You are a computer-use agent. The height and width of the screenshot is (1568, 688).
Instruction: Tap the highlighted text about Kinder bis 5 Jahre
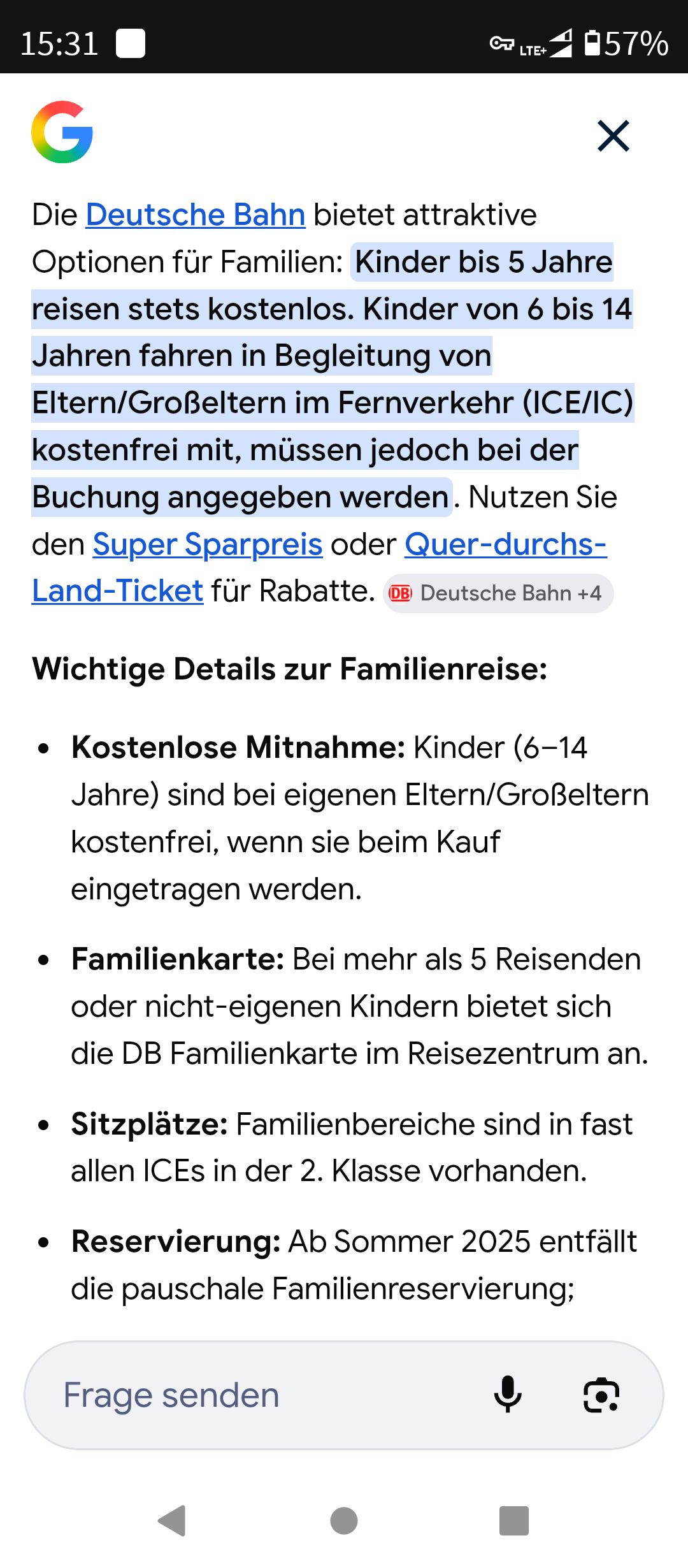(x=331, y=356)
